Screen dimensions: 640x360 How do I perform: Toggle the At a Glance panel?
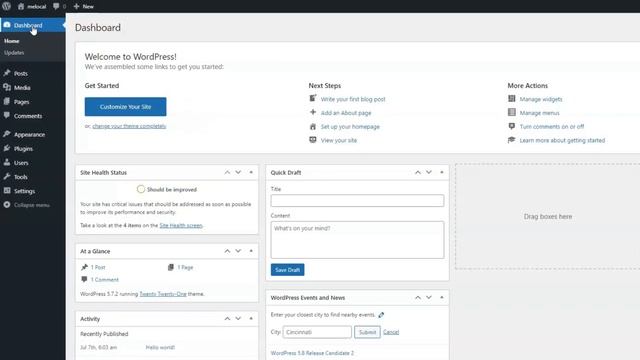coord(251,251)
